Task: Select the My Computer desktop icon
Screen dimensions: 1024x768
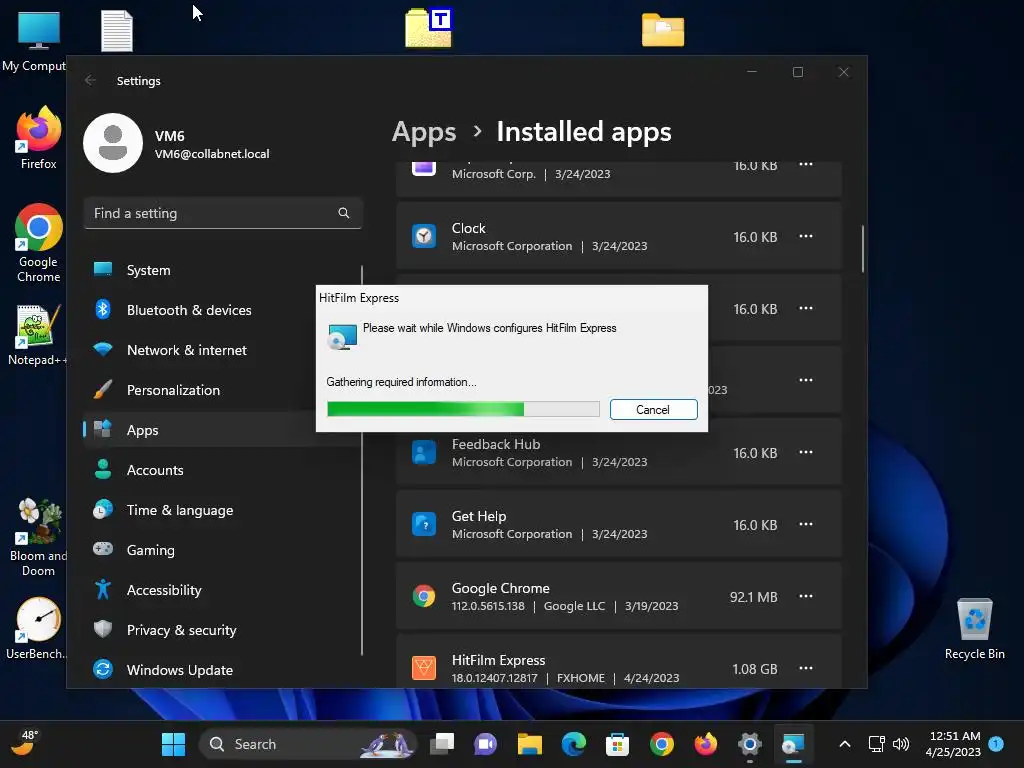Action: (35, 40)
